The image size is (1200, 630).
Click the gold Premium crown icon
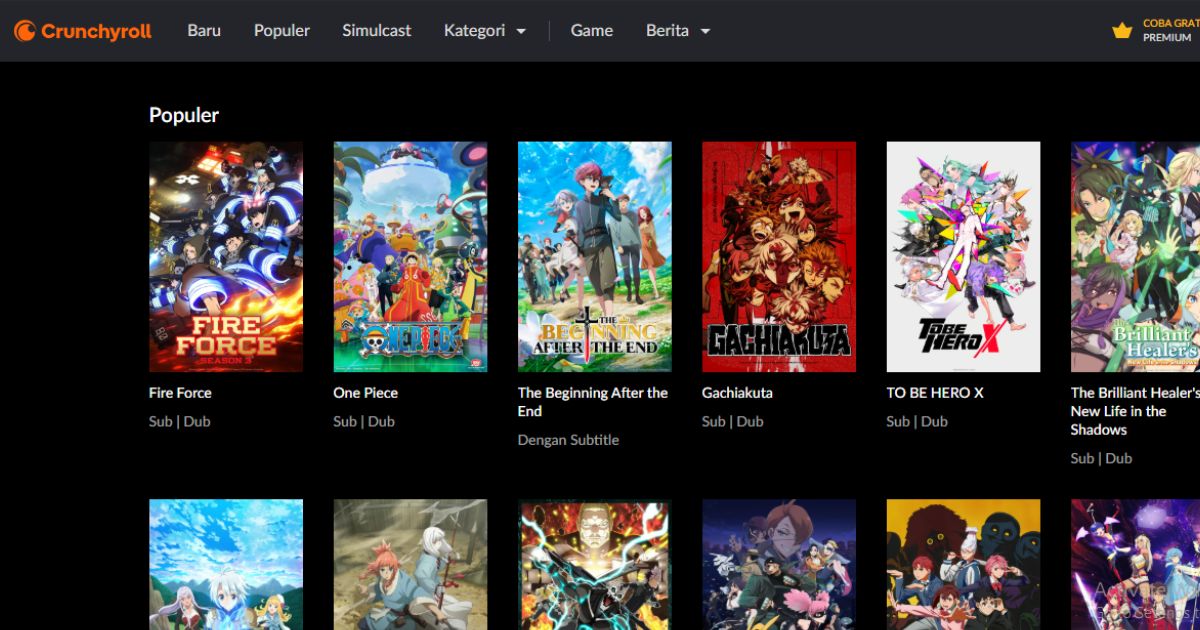pos(1122,30)
